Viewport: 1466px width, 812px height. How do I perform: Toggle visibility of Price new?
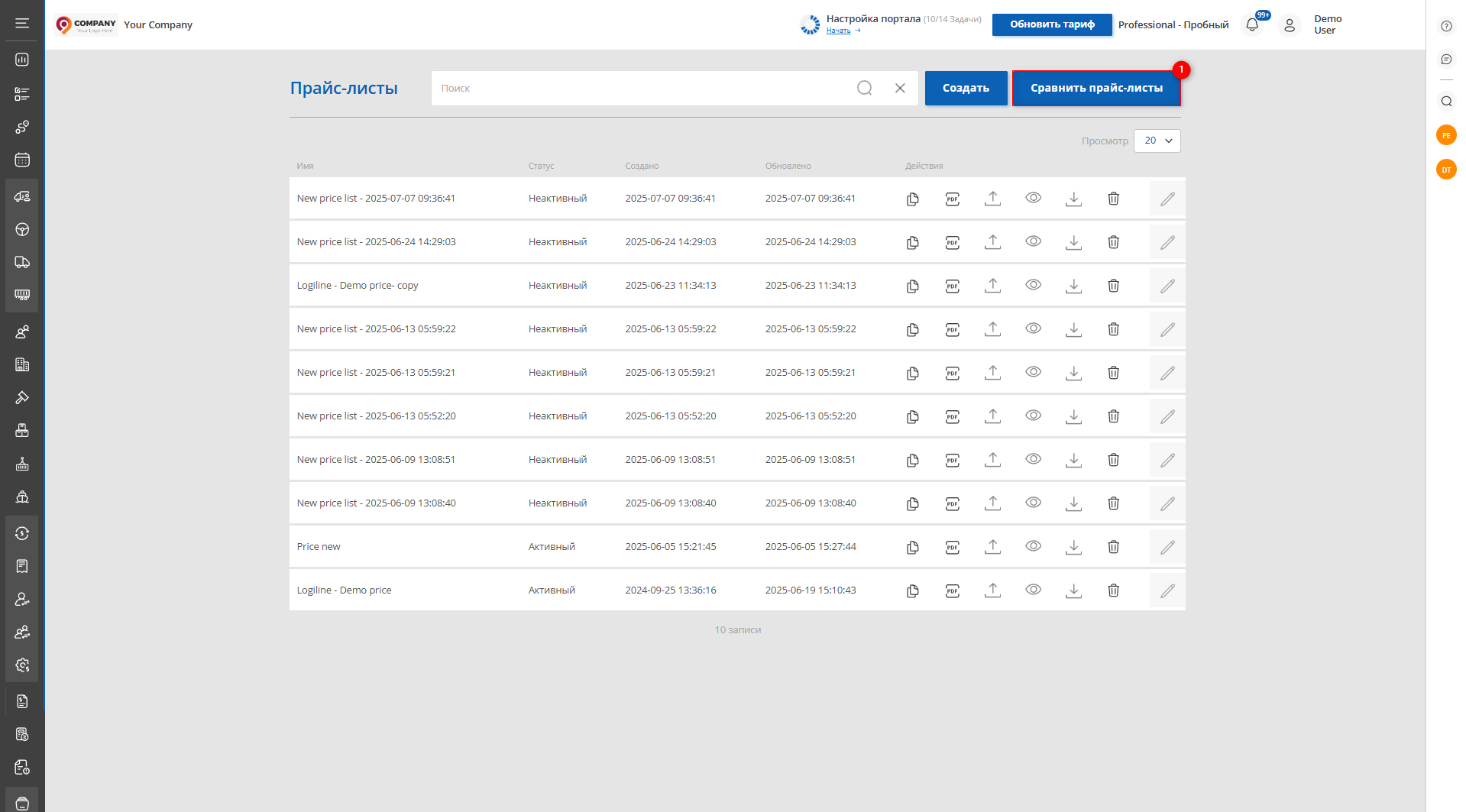click(x=1033, y=546)
